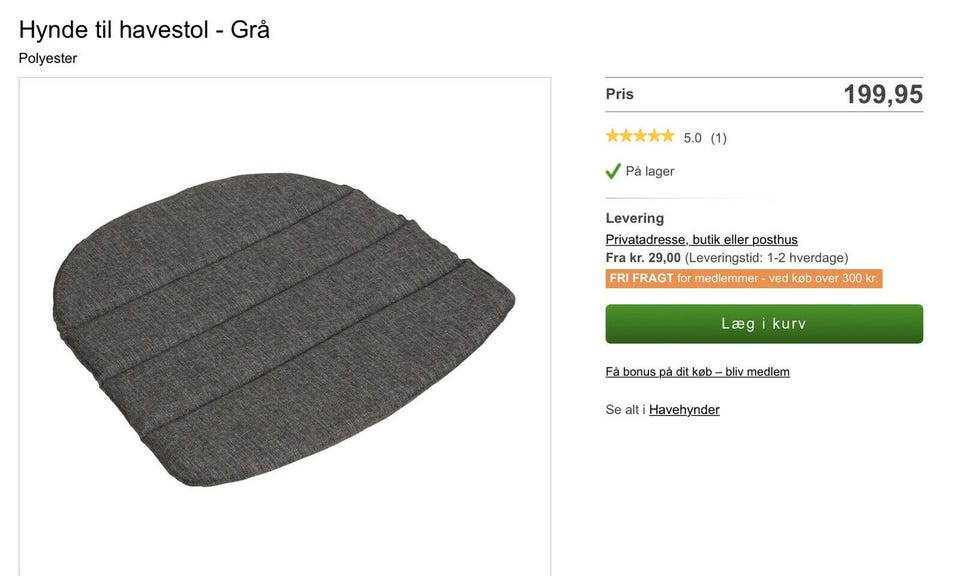Click the 199,95 price
960x576 pixels.
882,95
